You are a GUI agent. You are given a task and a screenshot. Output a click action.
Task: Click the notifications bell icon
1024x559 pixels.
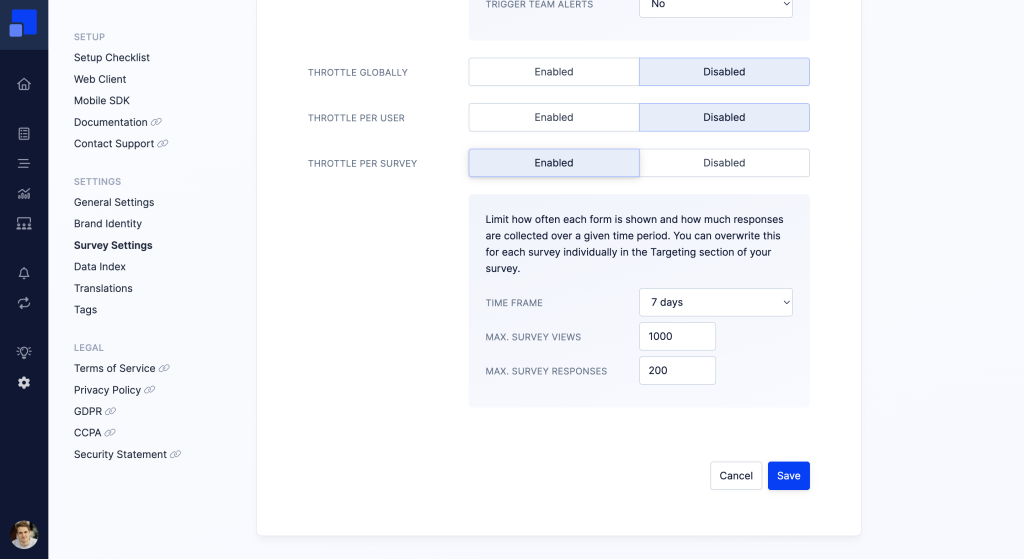[x=24, y=273]
